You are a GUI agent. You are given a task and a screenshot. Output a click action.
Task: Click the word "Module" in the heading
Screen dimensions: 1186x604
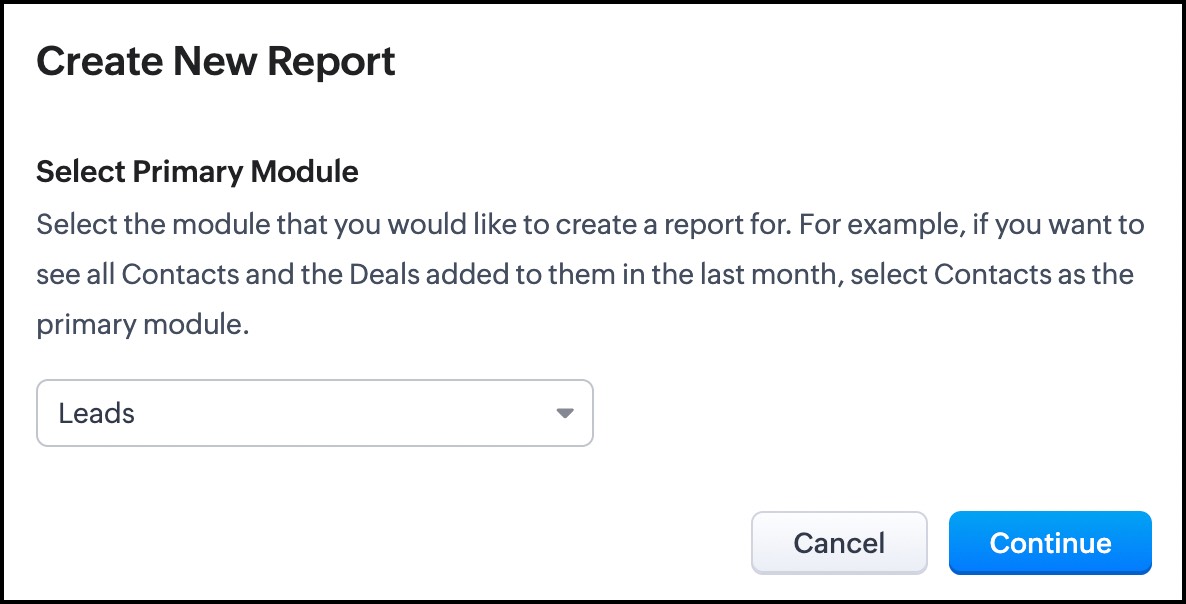pos(304,172)
